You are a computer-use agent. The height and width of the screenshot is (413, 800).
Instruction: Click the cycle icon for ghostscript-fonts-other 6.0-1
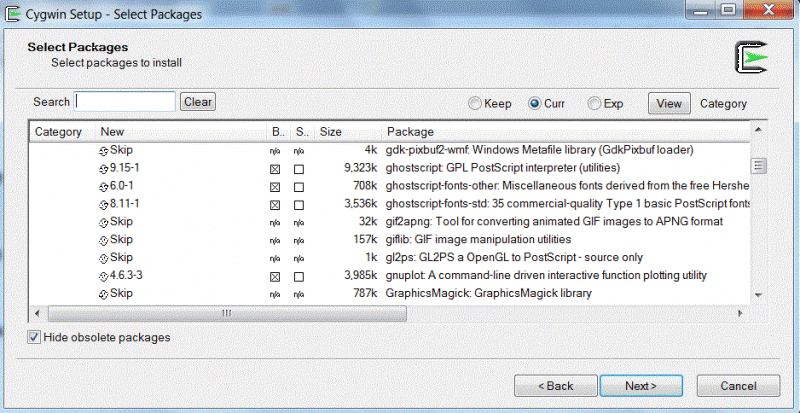(x=104, y=187)
